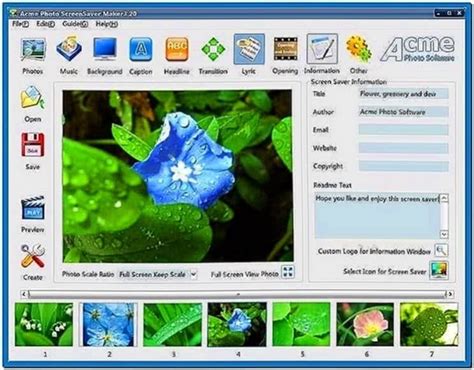474x370 pixels.
Task: Select thumbnail 2 with blue flowers
Action: click(108, 324)
